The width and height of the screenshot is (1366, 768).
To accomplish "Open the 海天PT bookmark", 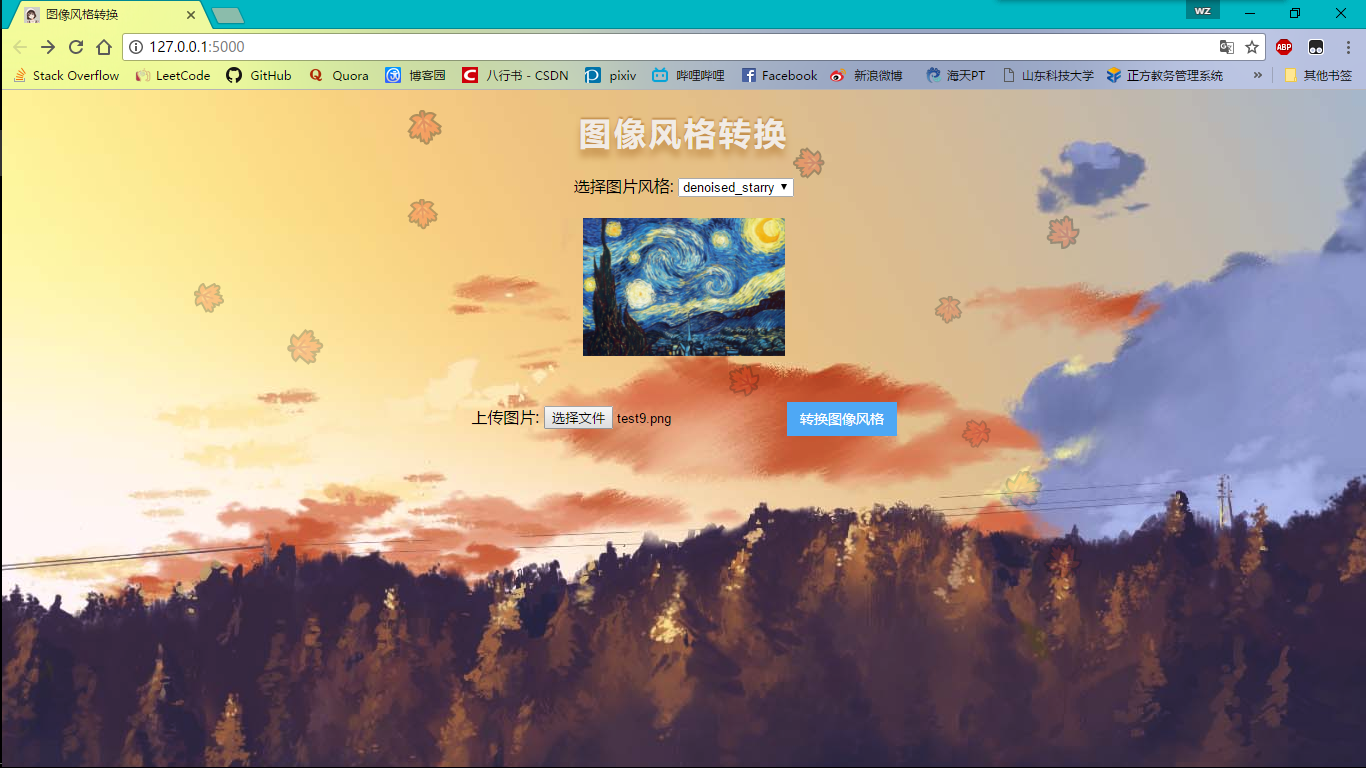I will coord(956,75).
